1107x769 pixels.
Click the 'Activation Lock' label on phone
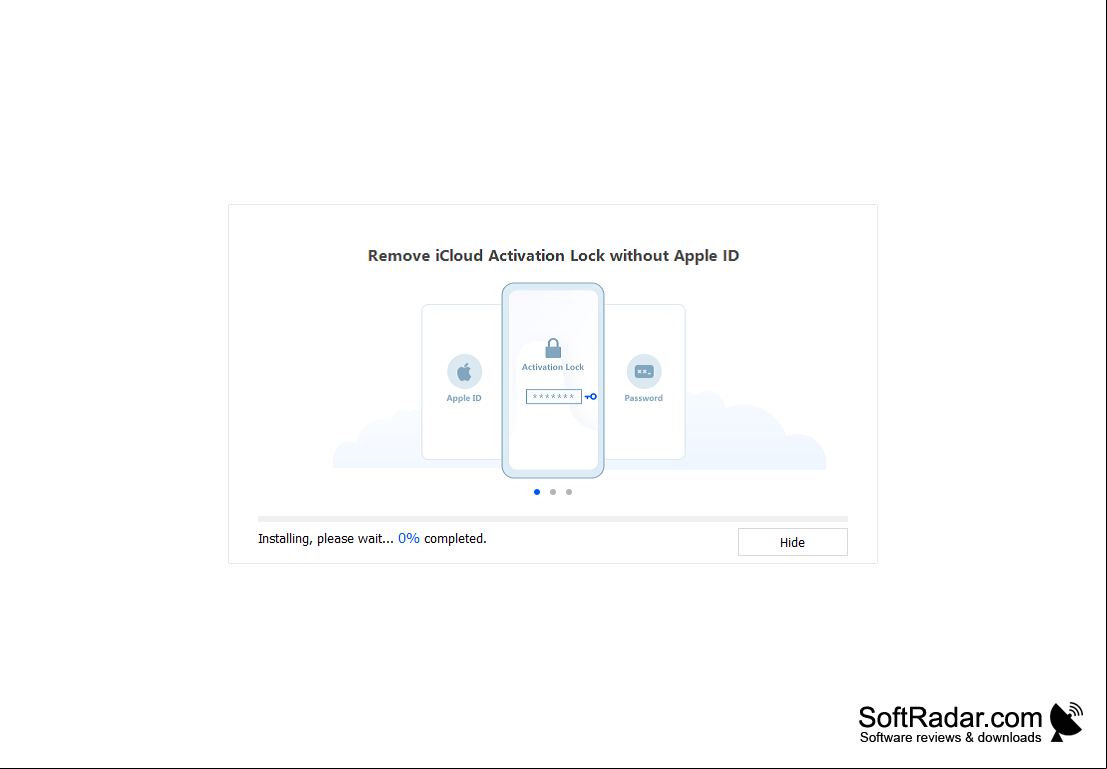coord(553,367)
